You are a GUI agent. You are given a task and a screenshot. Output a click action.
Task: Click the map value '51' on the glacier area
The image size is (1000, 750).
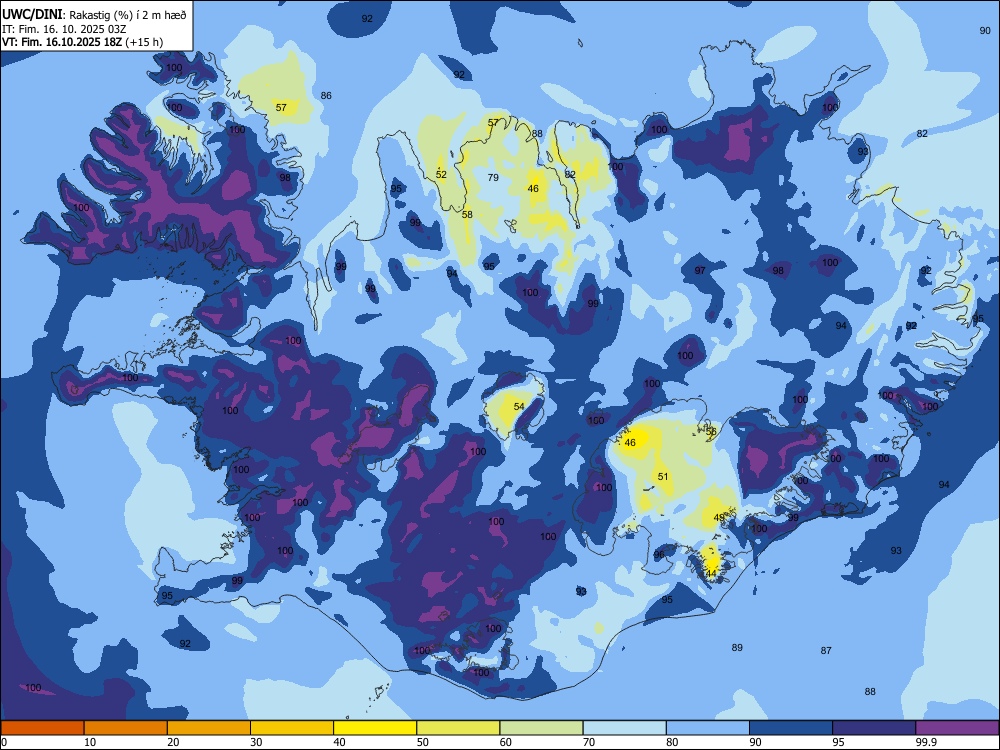point(663,476)
